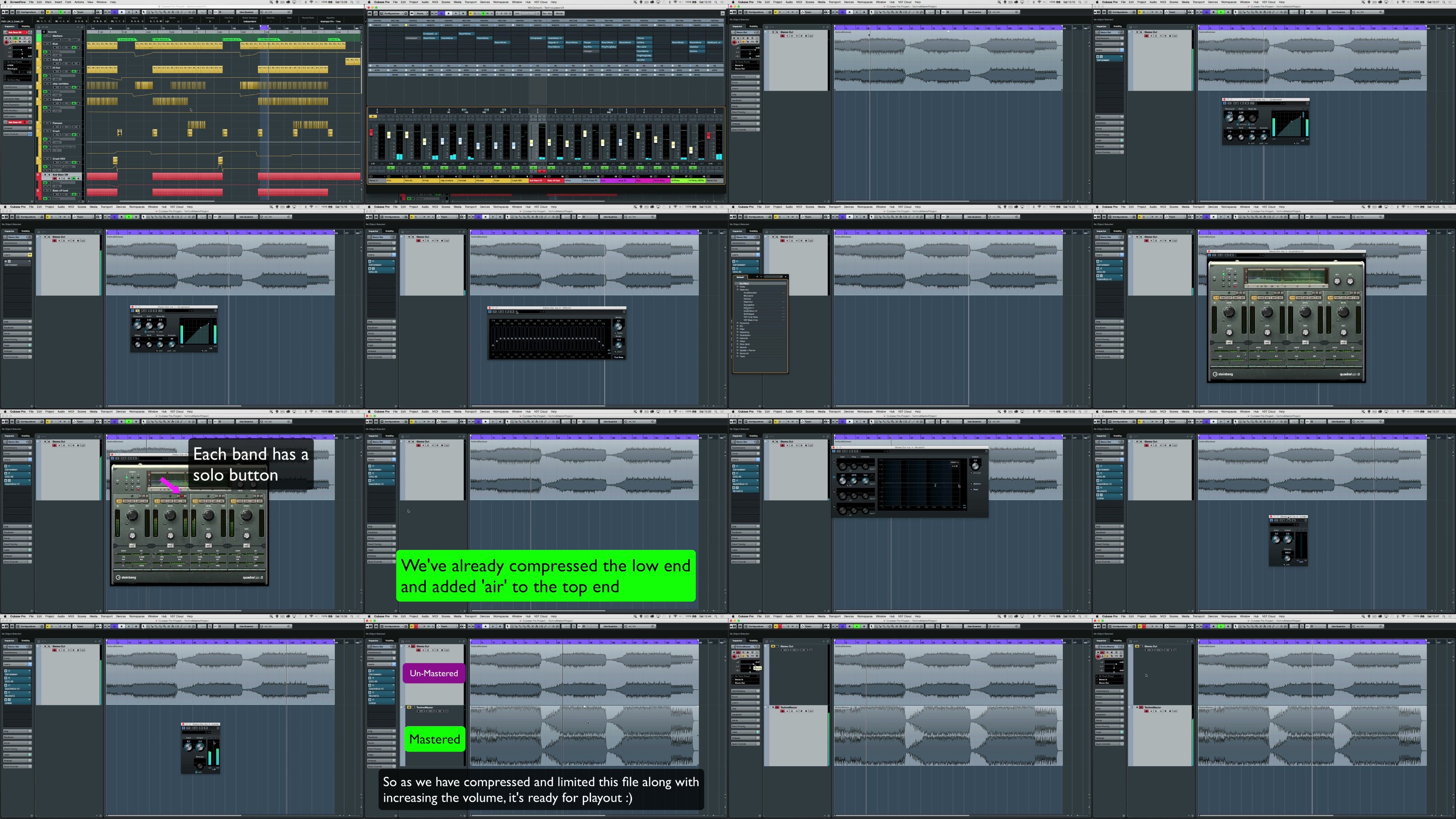Screen dimensions: 1456x819
Task: Click Quadrafuzz red Copy scene button, large frame
Action: [1236, 287]
